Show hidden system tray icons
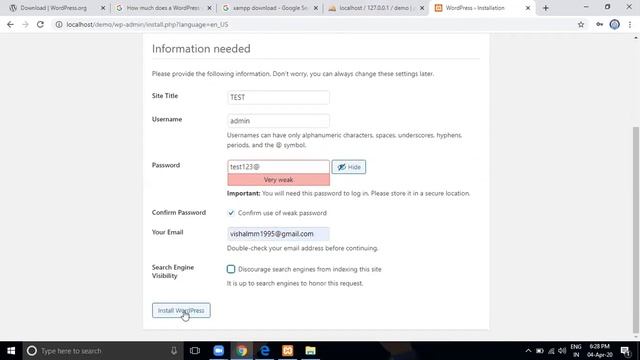 click(528, 351)
